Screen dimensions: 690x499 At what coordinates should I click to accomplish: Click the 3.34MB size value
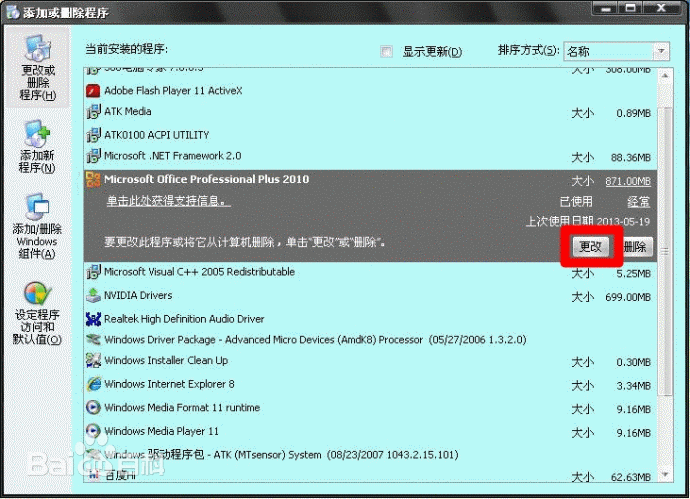click(634, 386)
